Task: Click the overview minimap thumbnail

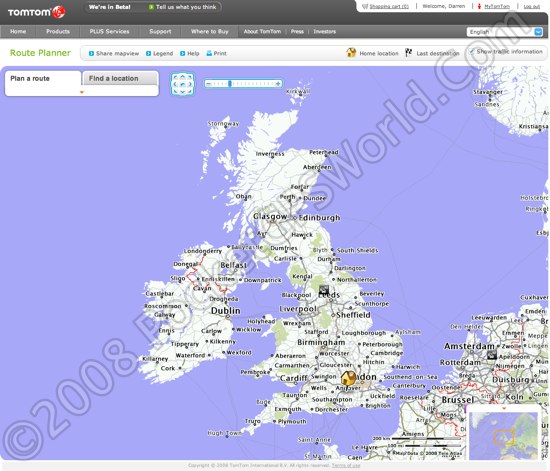Action: tap(503, 436)
